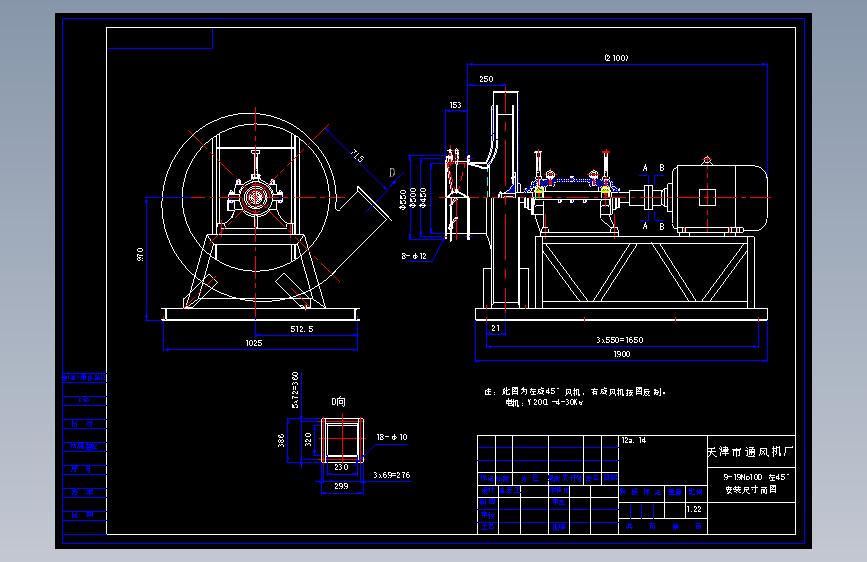
Task: Select the 12a. 14 text in title block
Action: [634, 440]
